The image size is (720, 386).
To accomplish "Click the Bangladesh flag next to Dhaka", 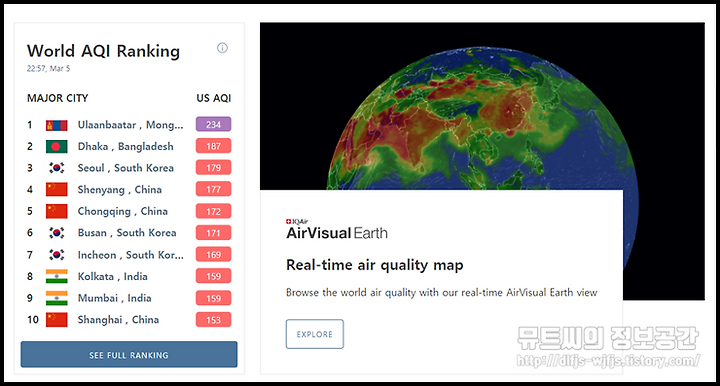I will [x=56, y=146].
